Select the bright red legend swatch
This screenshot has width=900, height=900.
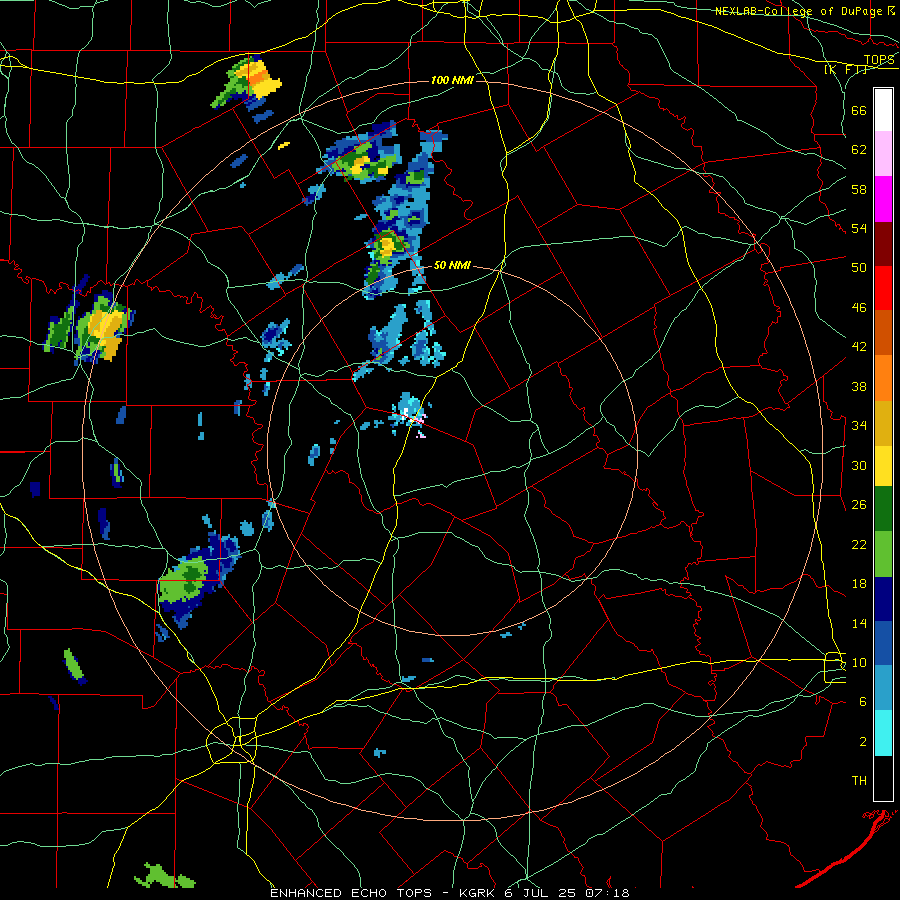(x=883, y=288)
